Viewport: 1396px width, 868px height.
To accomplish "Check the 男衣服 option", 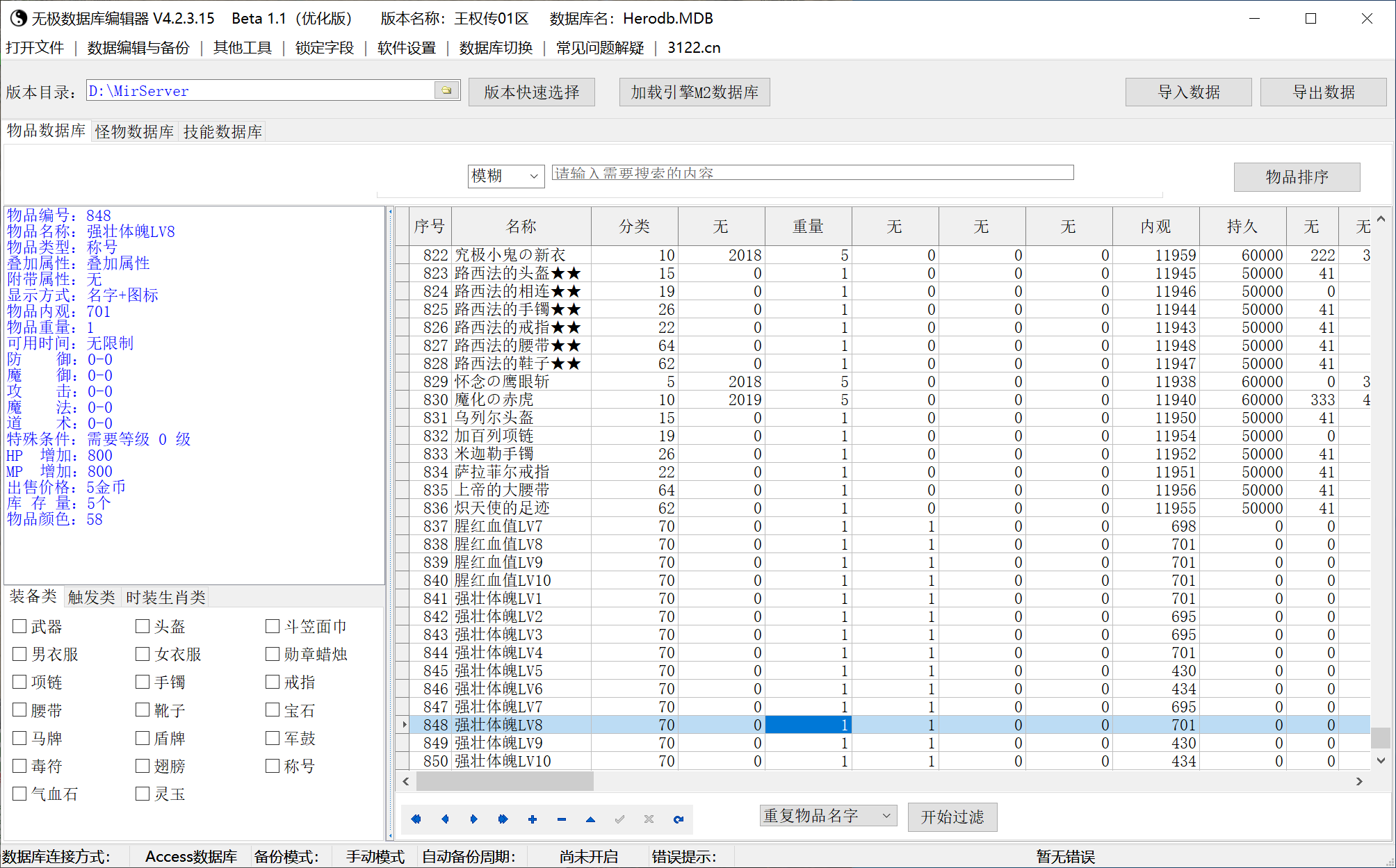I will click(x=19, y=654).
